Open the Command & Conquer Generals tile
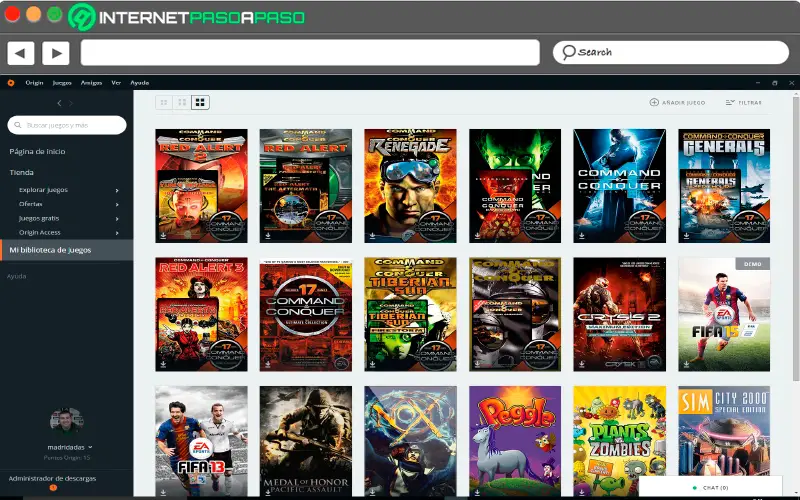The width and height of the screenshot is (800, 500). [724, 186]
